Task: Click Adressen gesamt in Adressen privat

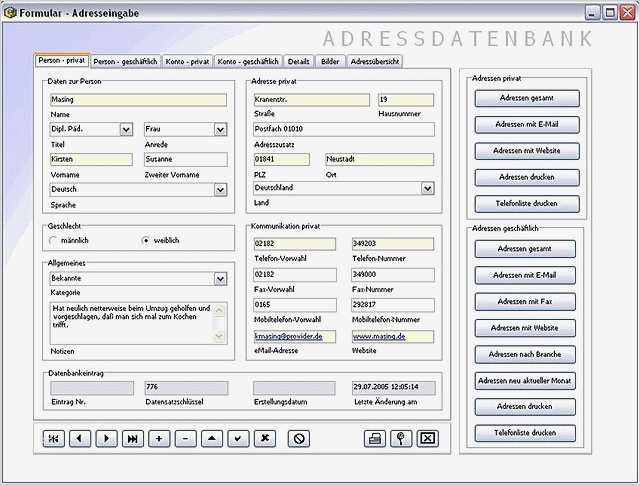Action: coord(527,98)
